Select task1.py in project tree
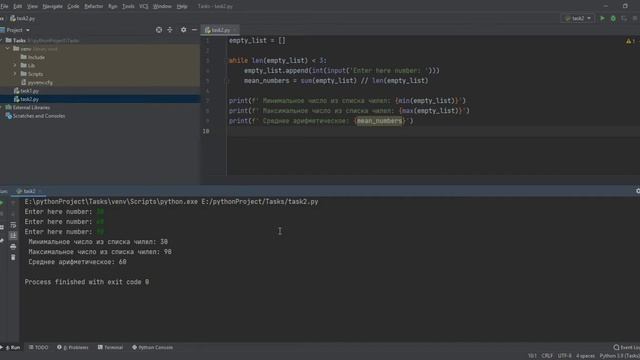Image resolution: width=640 pixels, height=360 pixels. pyautogui.click(x=26, y=91)
